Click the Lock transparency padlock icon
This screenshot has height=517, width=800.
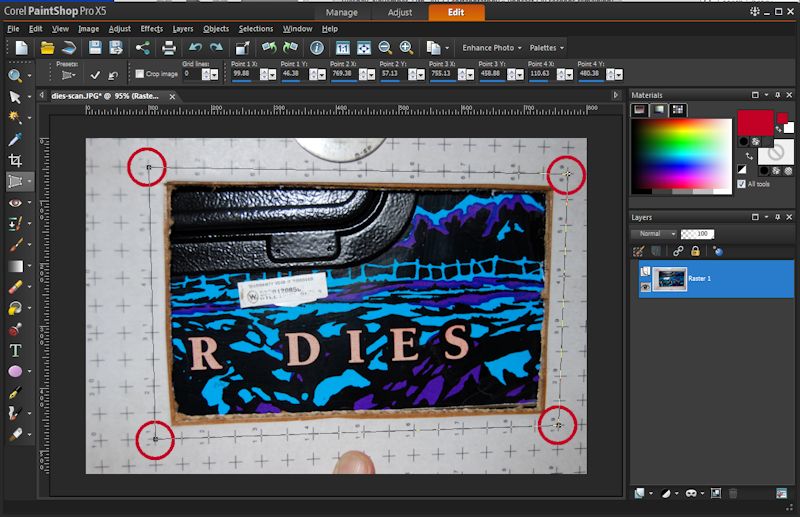[x=695, y=251]
